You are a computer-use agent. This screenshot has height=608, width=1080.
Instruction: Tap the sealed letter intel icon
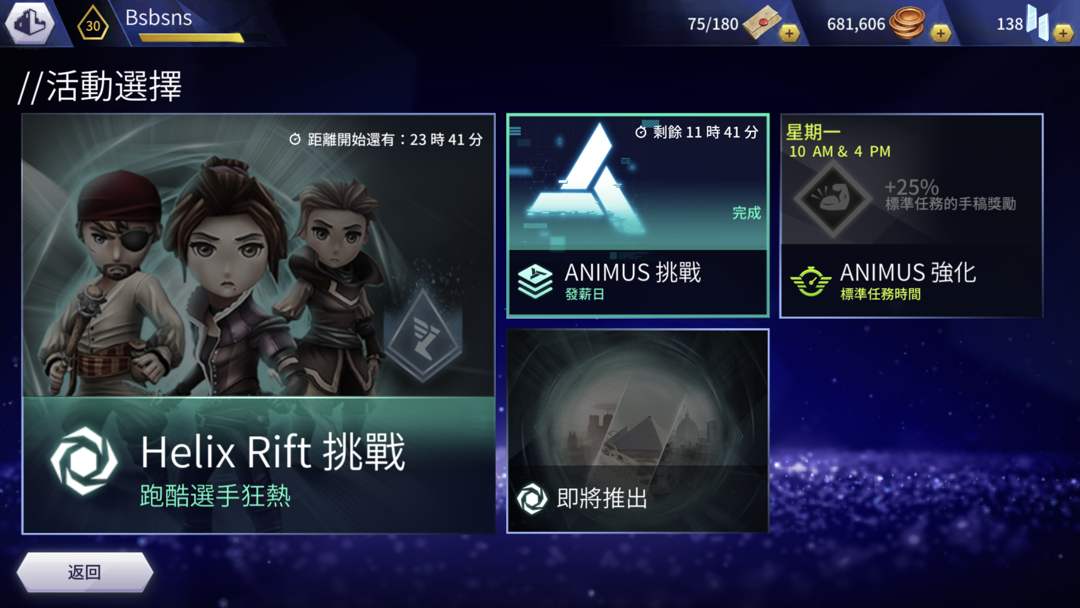pos(762,22)
